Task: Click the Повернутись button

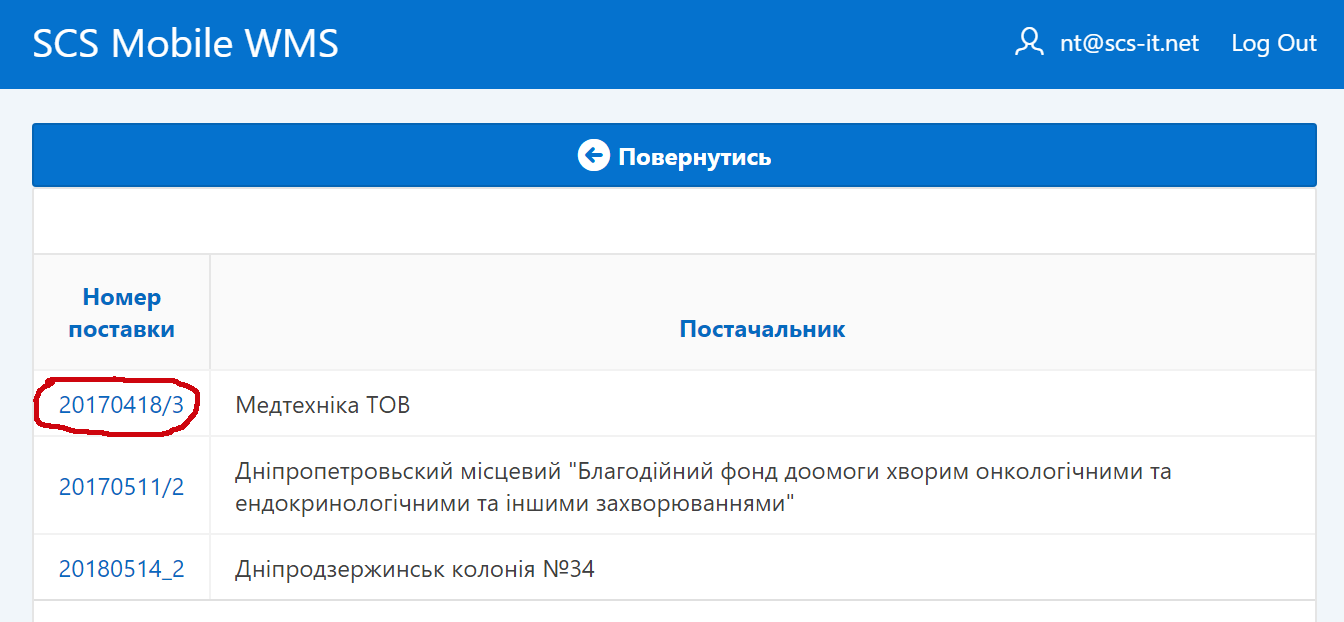Action: tap(674, 155)
